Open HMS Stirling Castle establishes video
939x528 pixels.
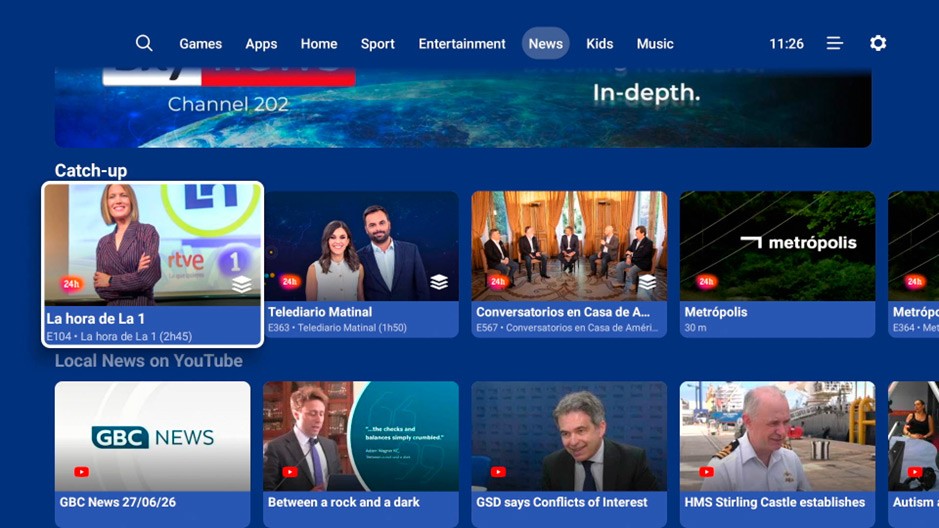(x=777, y=436)
